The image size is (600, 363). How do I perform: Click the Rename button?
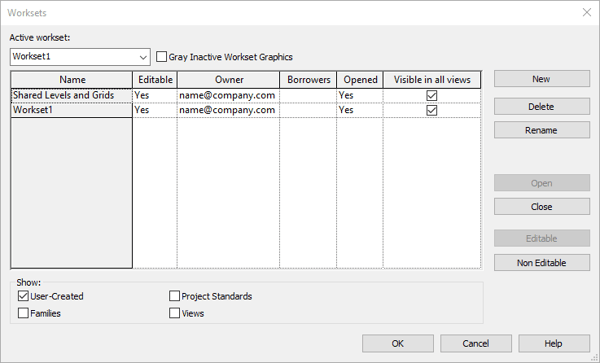[x=541, y=130]
